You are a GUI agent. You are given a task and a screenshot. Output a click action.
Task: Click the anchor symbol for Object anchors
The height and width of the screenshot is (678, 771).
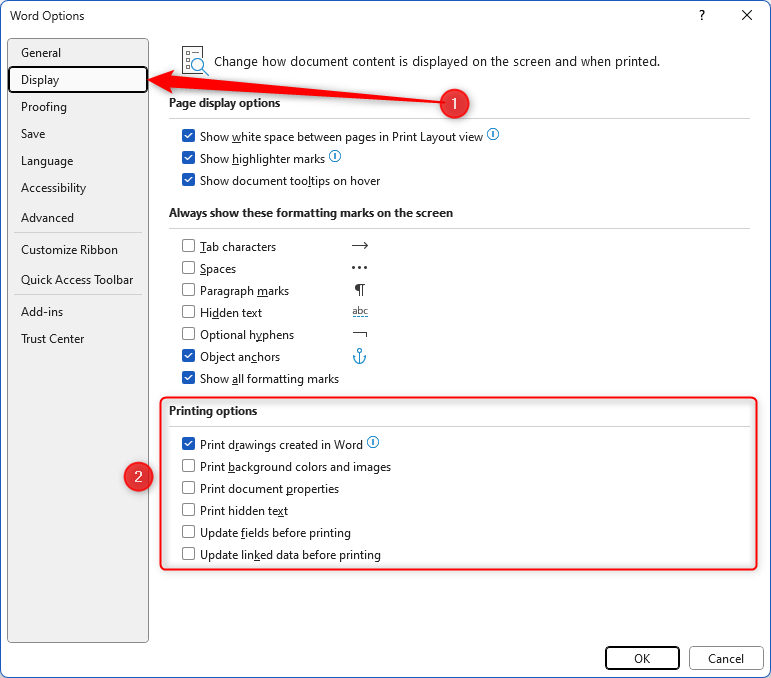tap(360, 357)
